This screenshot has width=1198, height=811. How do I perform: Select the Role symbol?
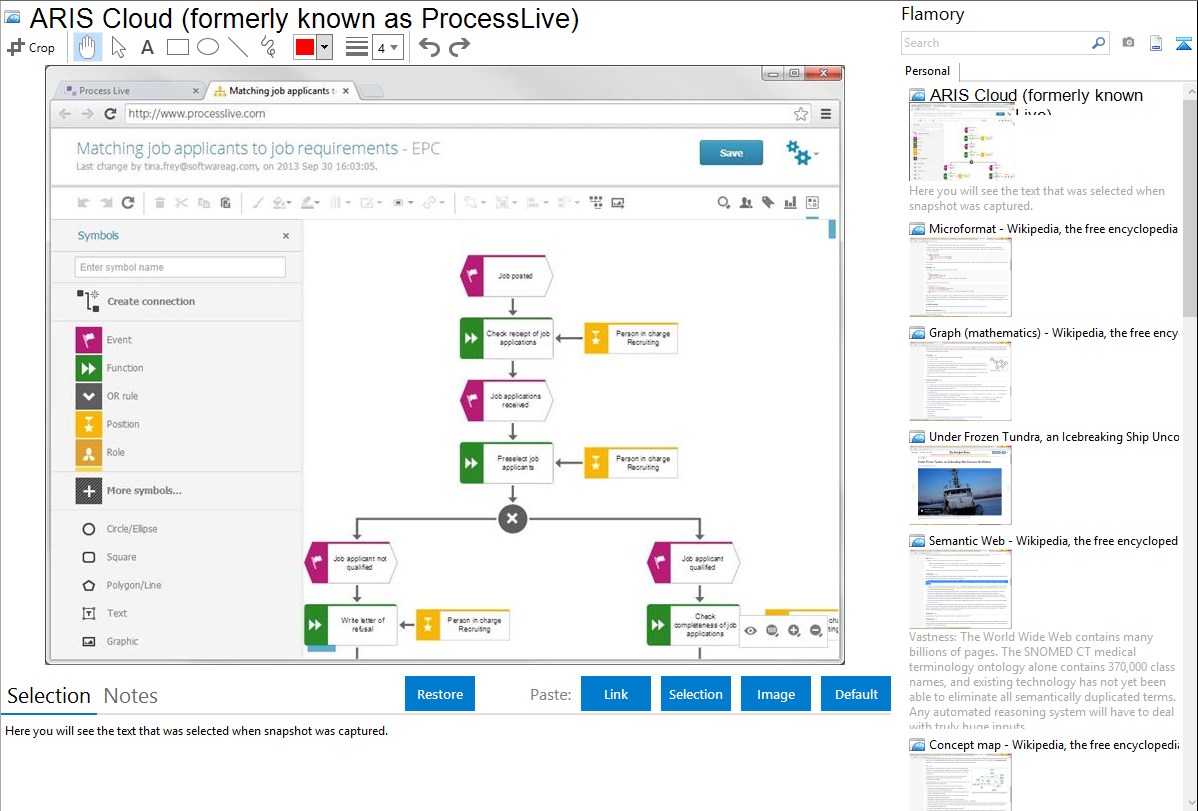100,453
